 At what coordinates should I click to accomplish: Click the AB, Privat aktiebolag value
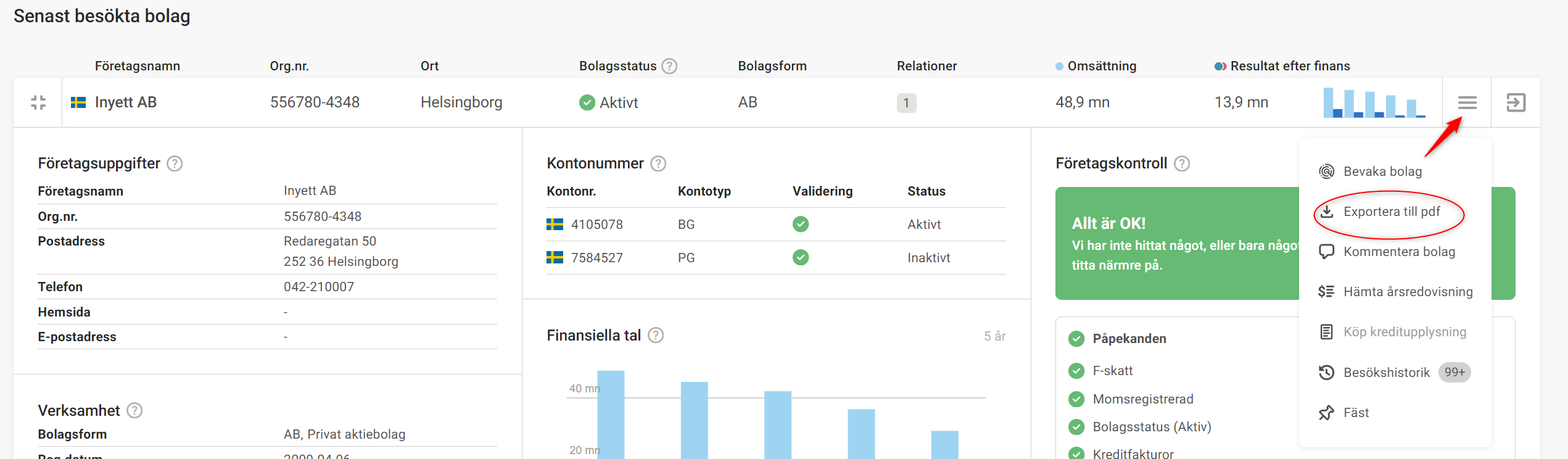[344, 434]
